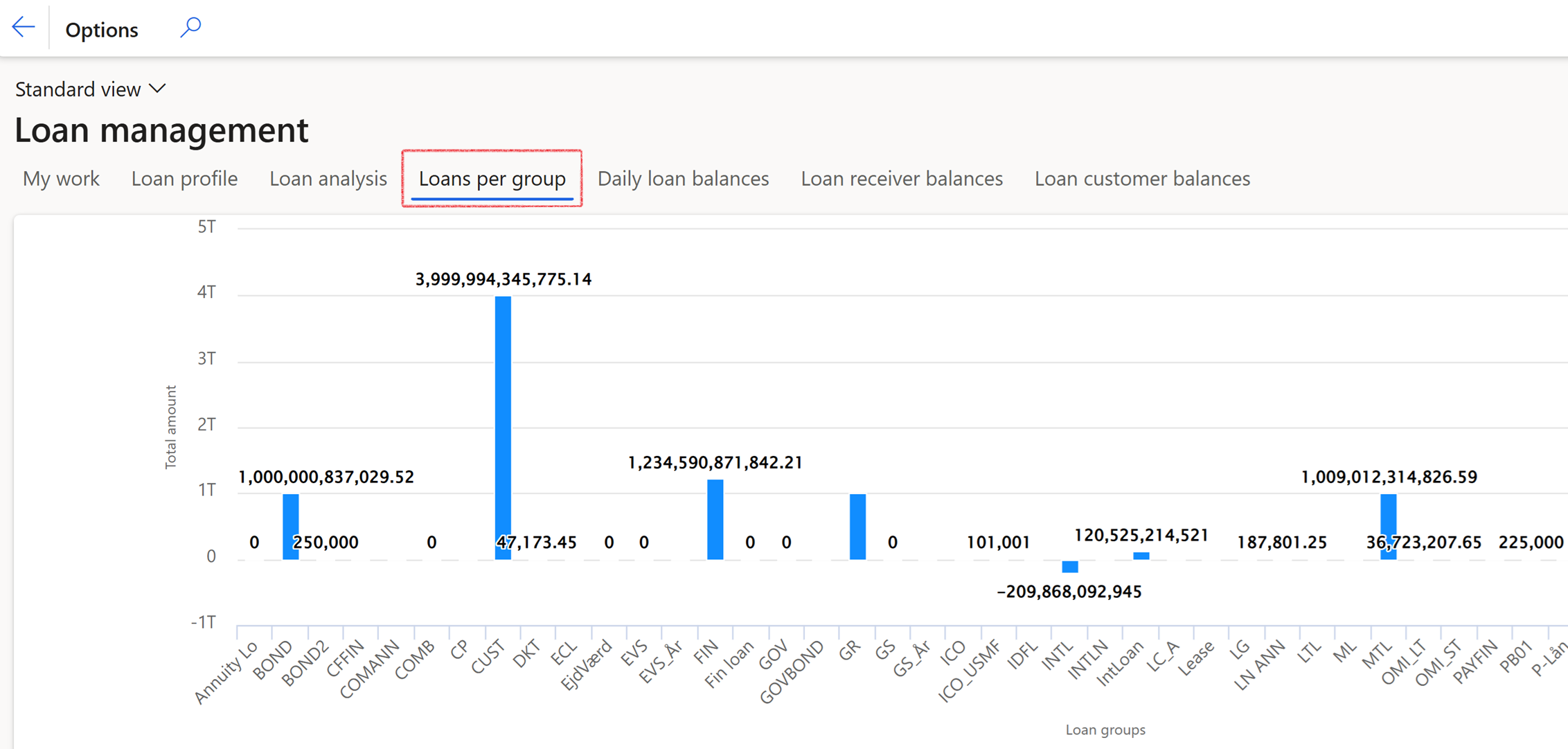This screenshot has height=749, width=1568.
Task: Click the Loan management page heading
Action: (162, 130)
